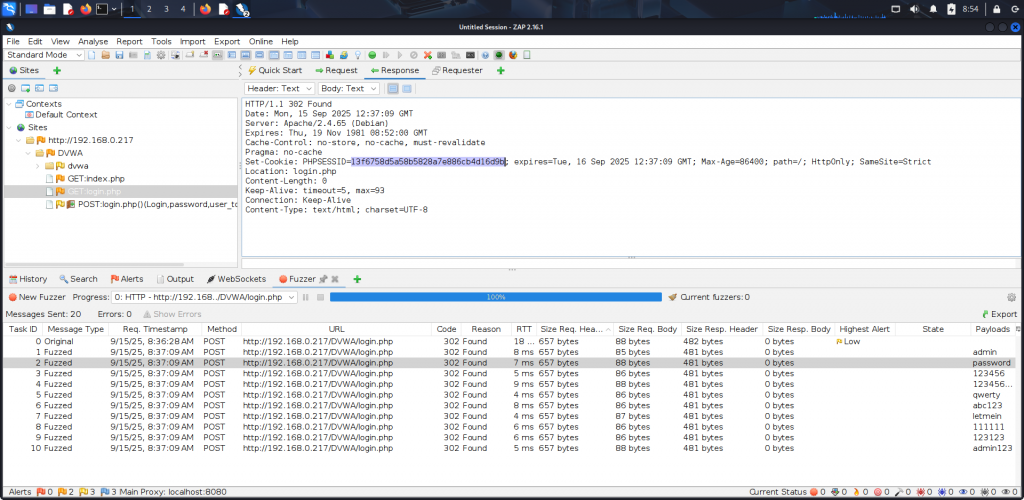Collapse the Contexts tree node
The height and width of the screenshot is (500, 1024).
pos(8,104)
